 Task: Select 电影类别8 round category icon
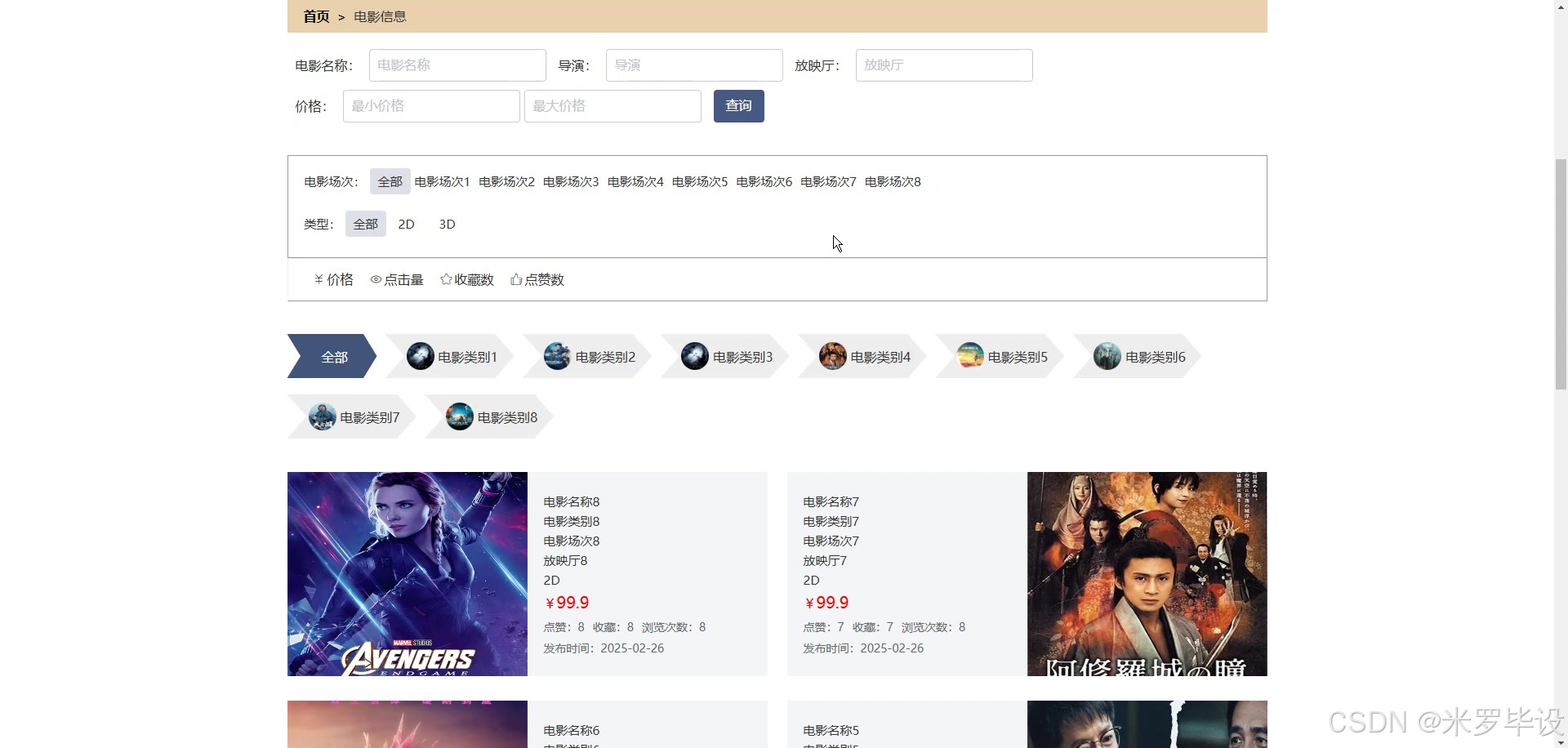coord(460,416)
